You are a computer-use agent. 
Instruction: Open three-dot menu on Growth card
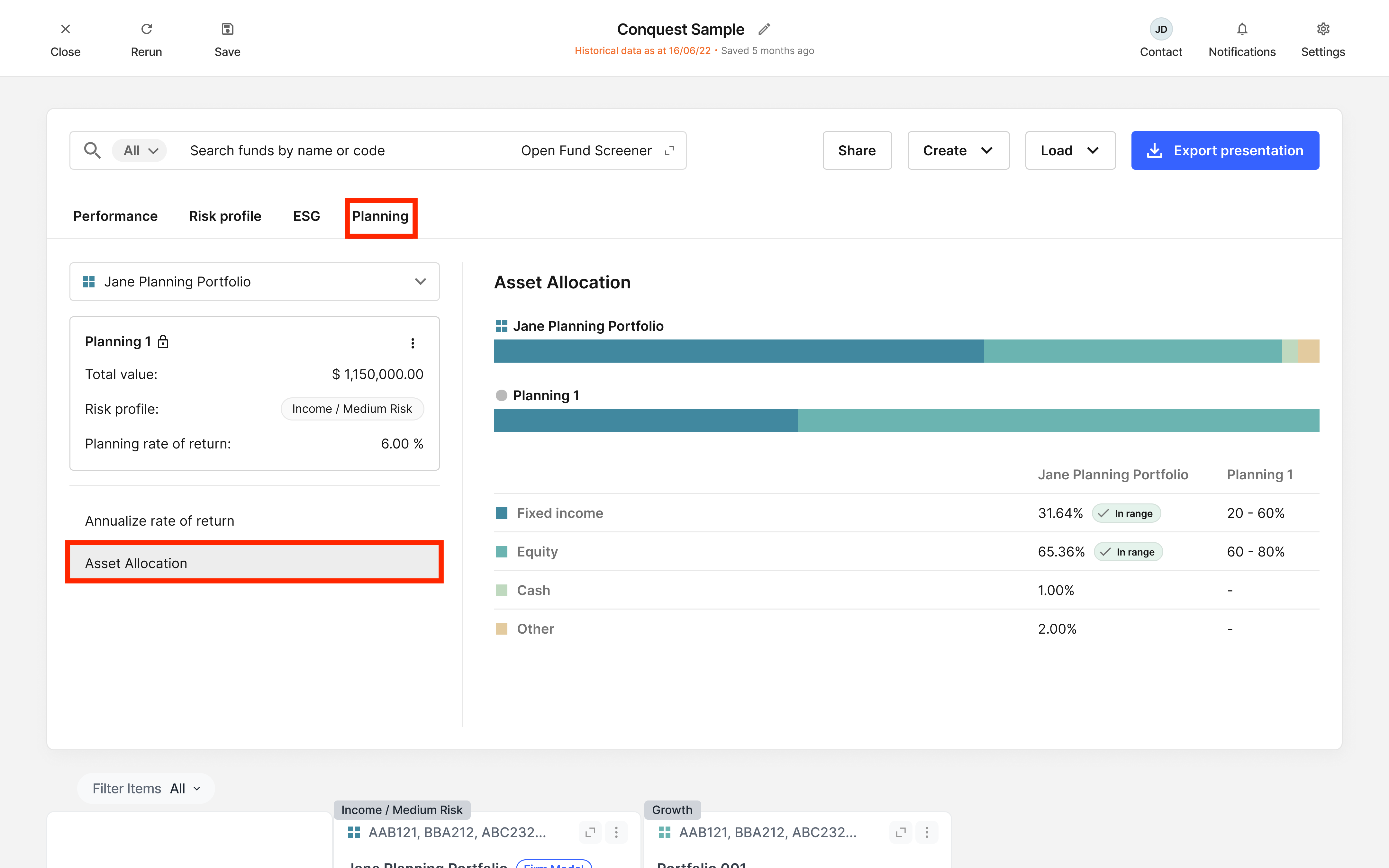(927, 832)
